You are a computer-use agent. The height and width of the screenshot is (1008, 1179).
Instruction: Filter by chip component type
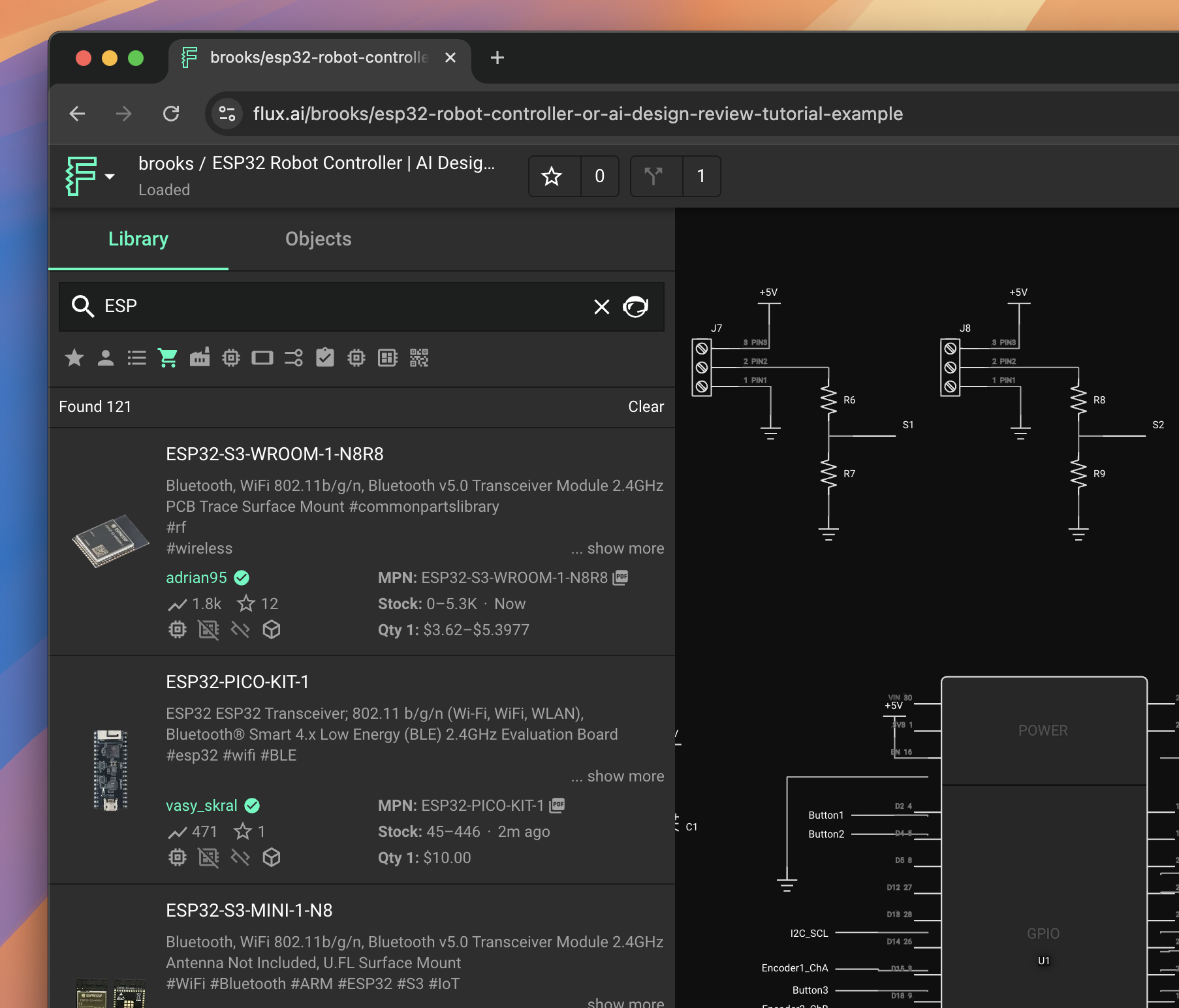[230, 358]
